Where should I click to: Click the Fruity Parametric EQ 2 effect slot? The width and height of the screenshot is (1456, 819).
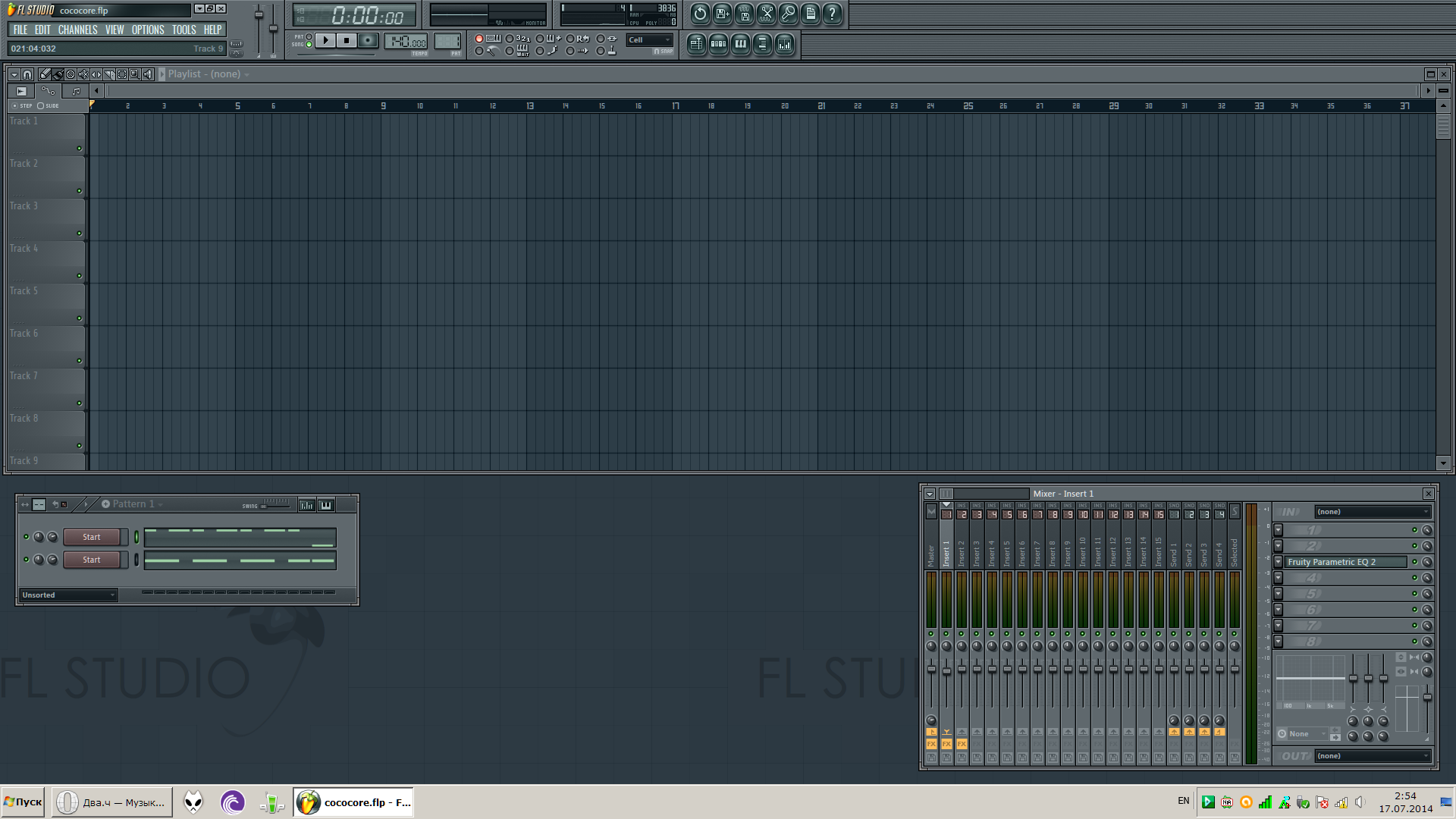[1345, 562]
